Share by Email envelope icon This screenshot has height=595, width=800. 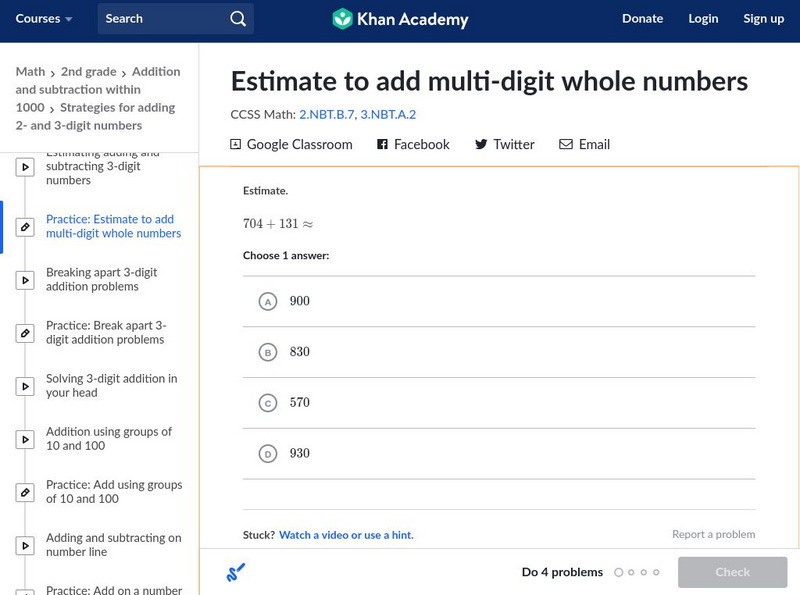[x=566, y=145]
